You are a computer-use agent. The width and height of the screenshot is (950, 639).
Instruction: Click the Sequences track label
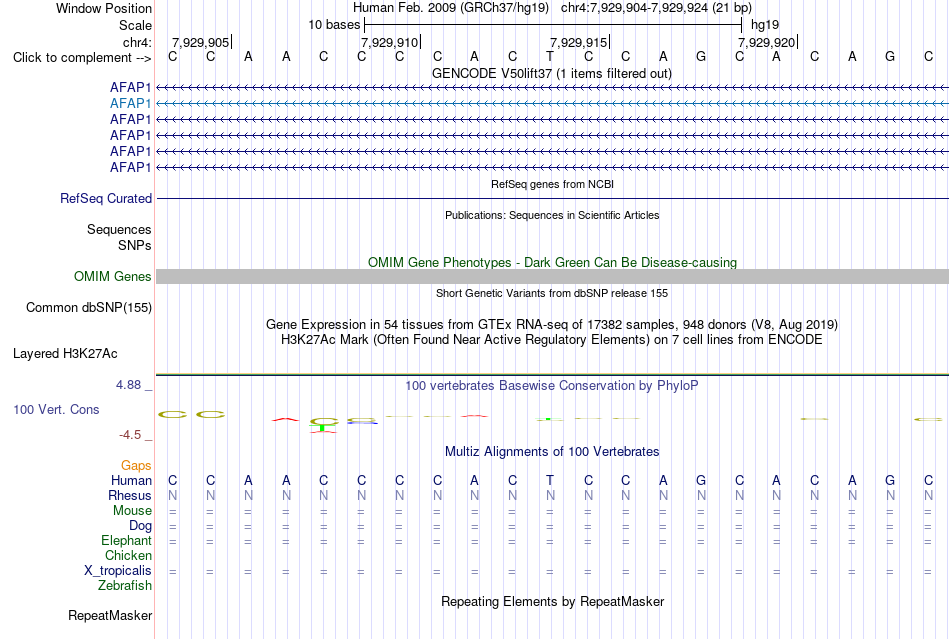119,230
